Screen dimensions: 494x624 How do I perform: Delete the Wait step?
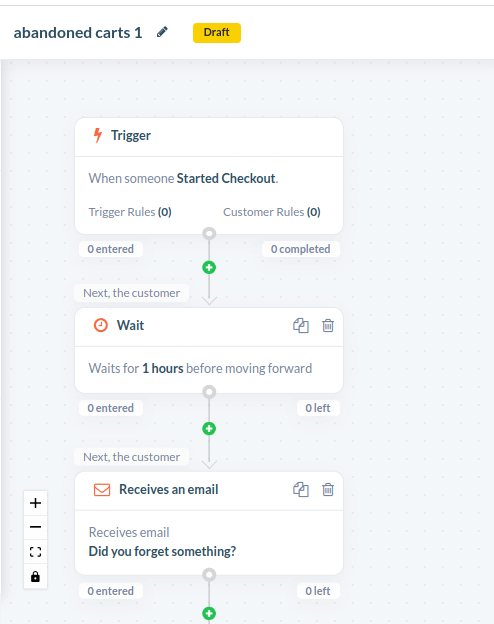click(328, 326)
